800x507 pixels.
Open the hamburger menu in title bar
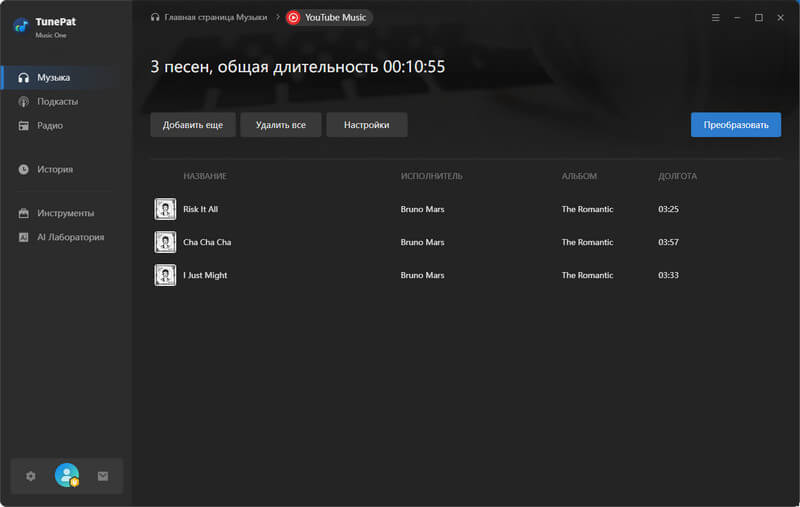pos(716,18)
